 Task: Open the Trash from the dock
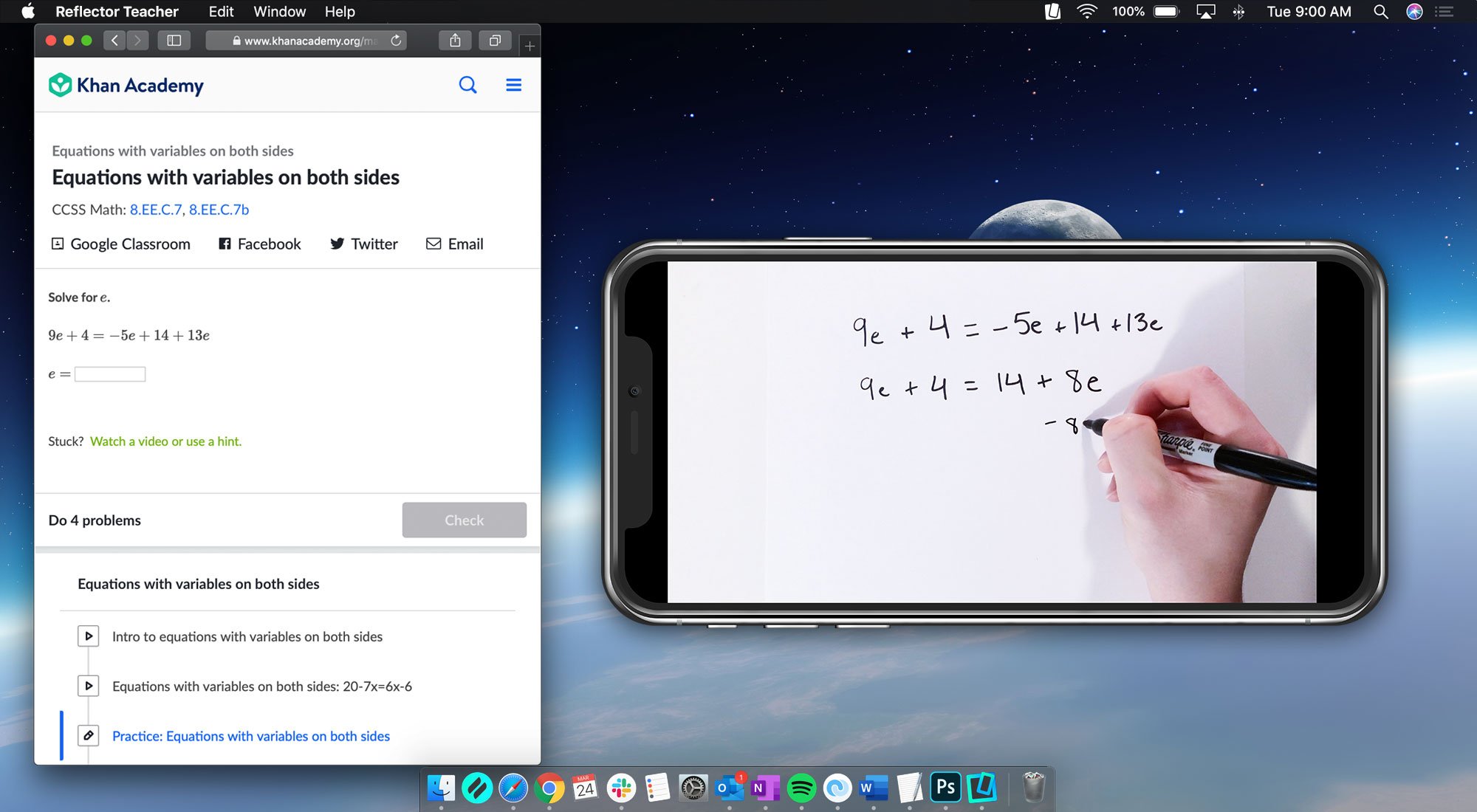1034,787
